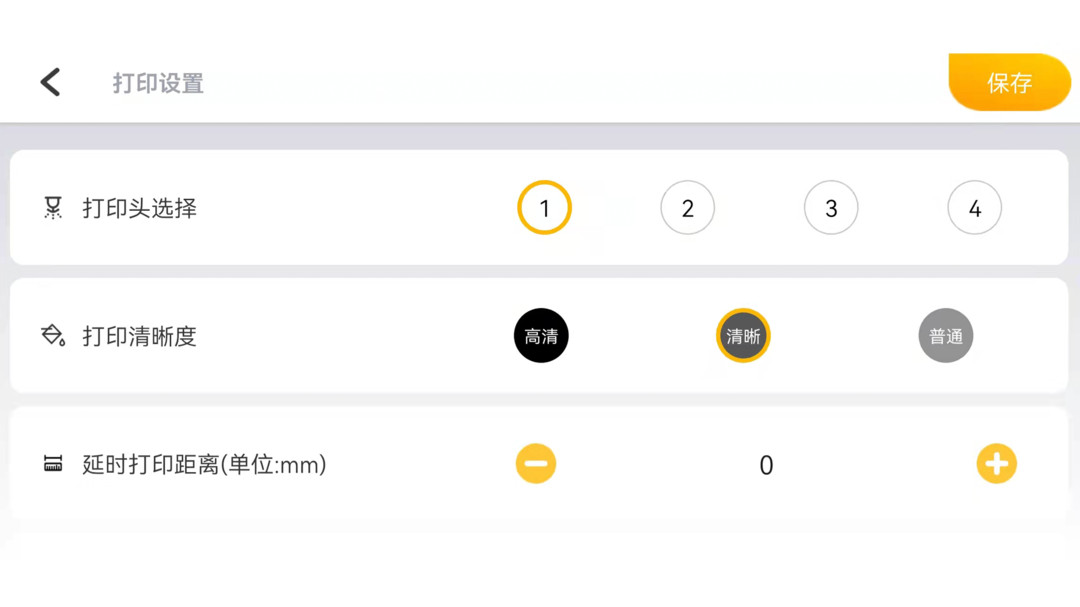Click the delay print distance ruler icon
The image size is (1080, 607).
[53, 464]
